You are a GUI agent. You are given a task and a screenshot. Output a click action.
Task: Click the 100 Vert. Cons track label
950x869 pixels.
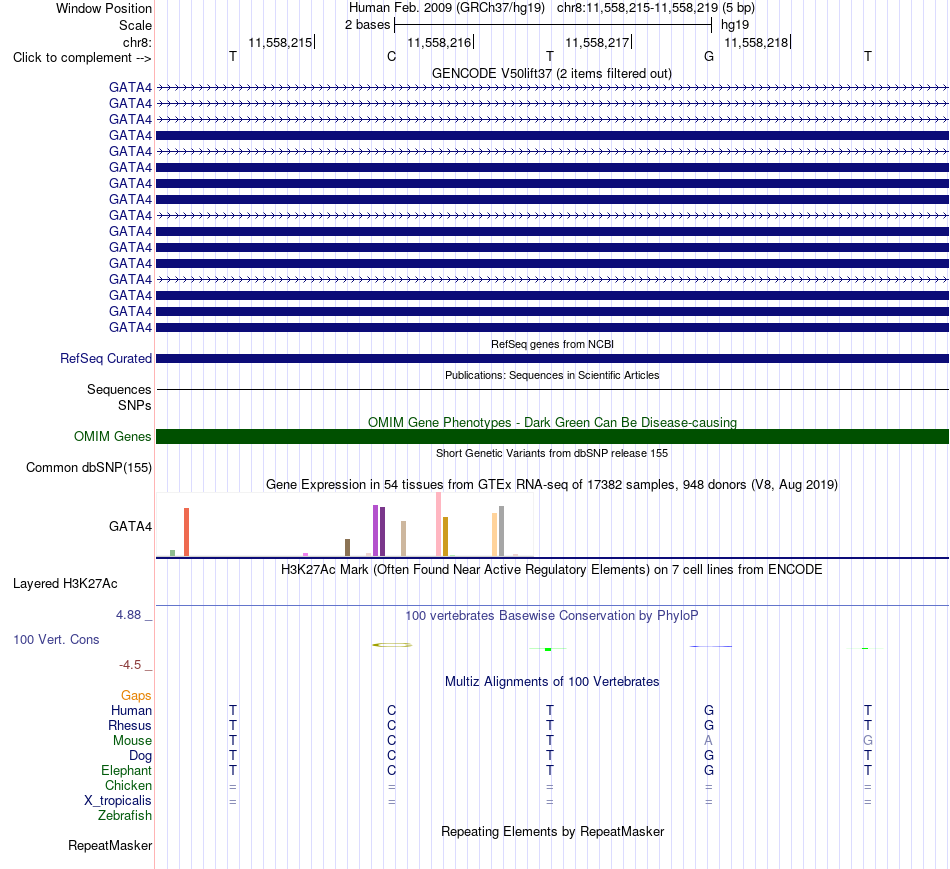56,639
